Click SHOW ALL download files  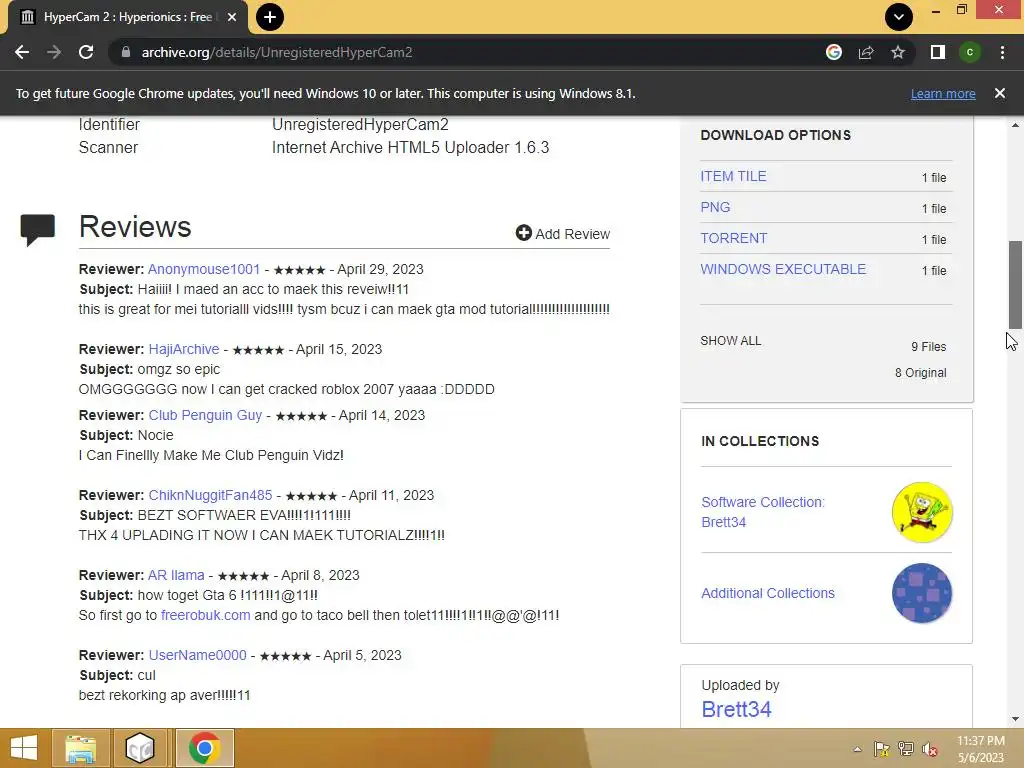click(730, 341)
